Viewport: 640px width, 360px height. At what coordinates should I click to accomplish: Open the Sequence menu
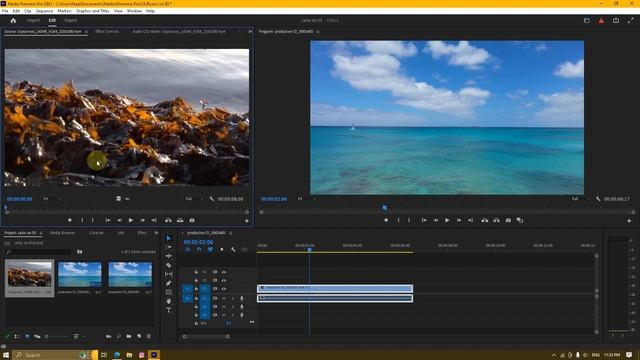[x=44, y=11]
